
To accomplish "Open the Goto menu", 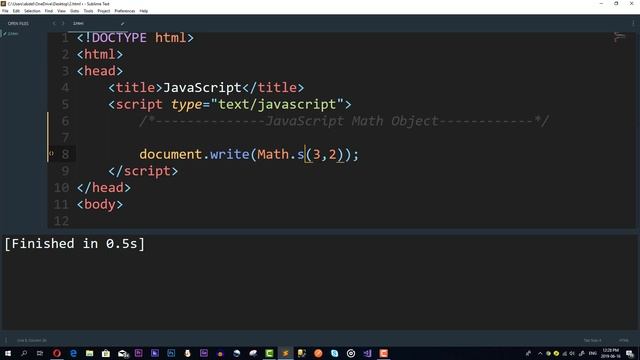I will click(x=75, y=11).
